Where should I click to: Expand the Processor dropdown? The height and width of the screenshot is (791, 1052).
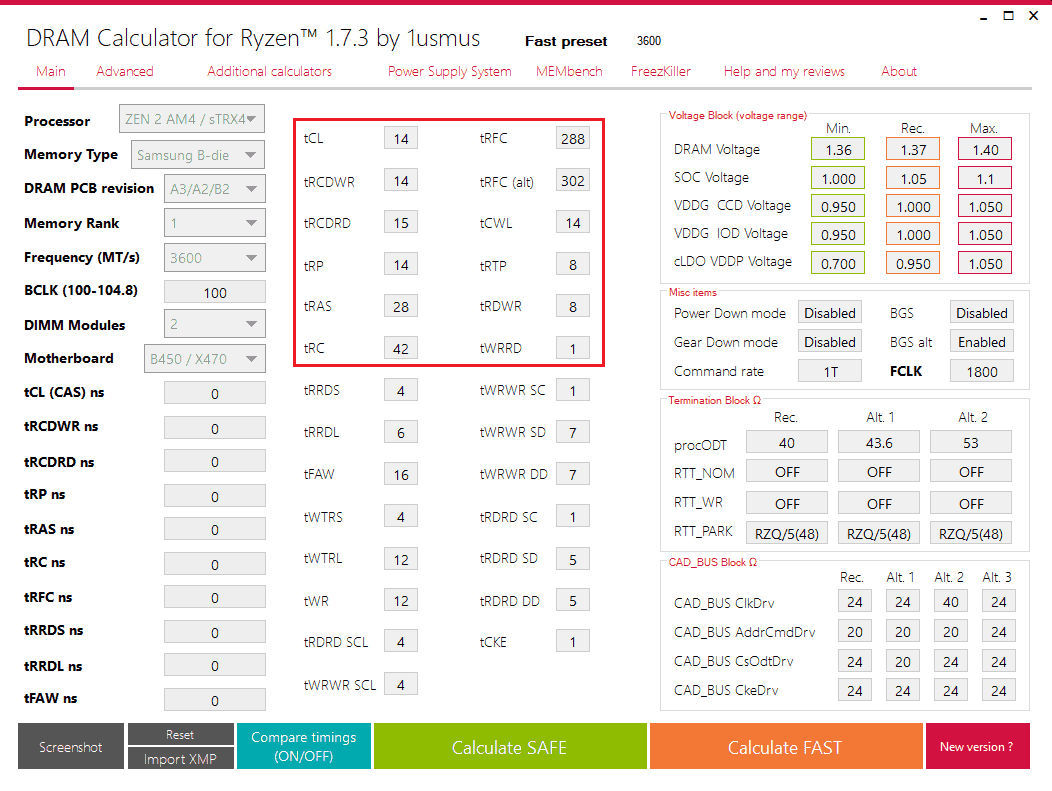click(192, 119)
